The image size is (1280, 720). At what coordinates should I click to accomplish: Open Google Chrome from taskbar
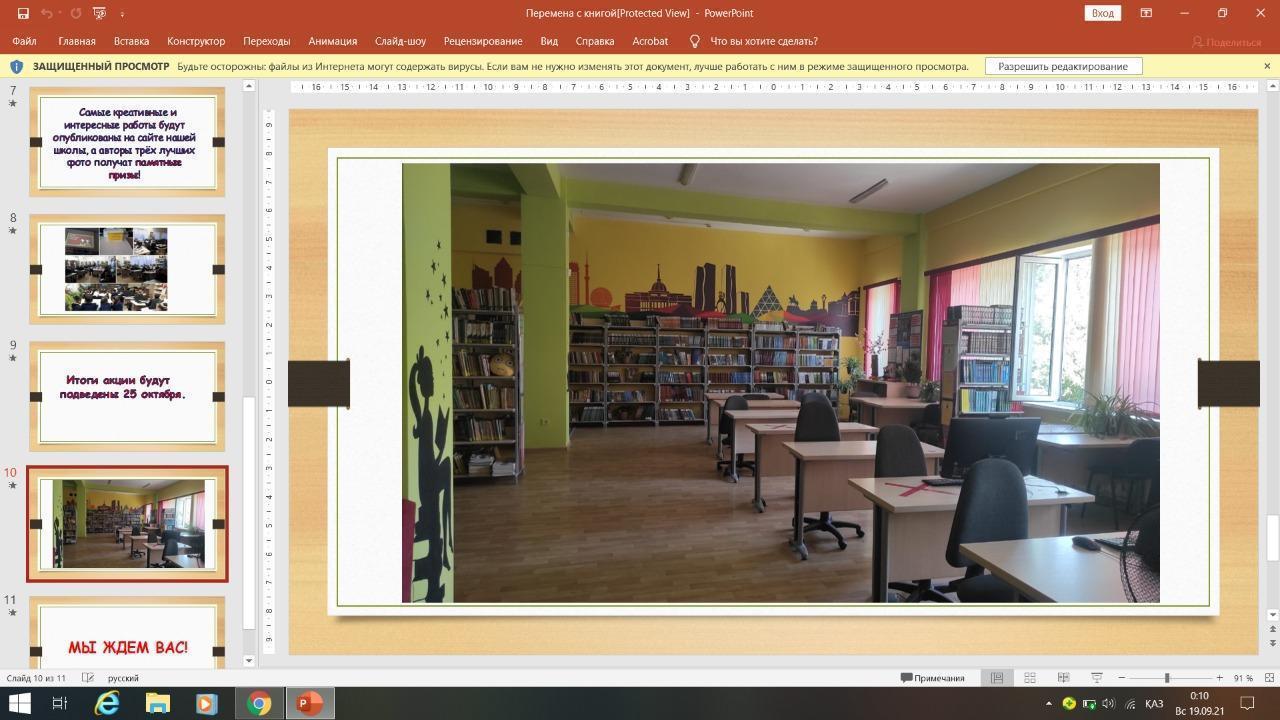click(x=259, y=704)
